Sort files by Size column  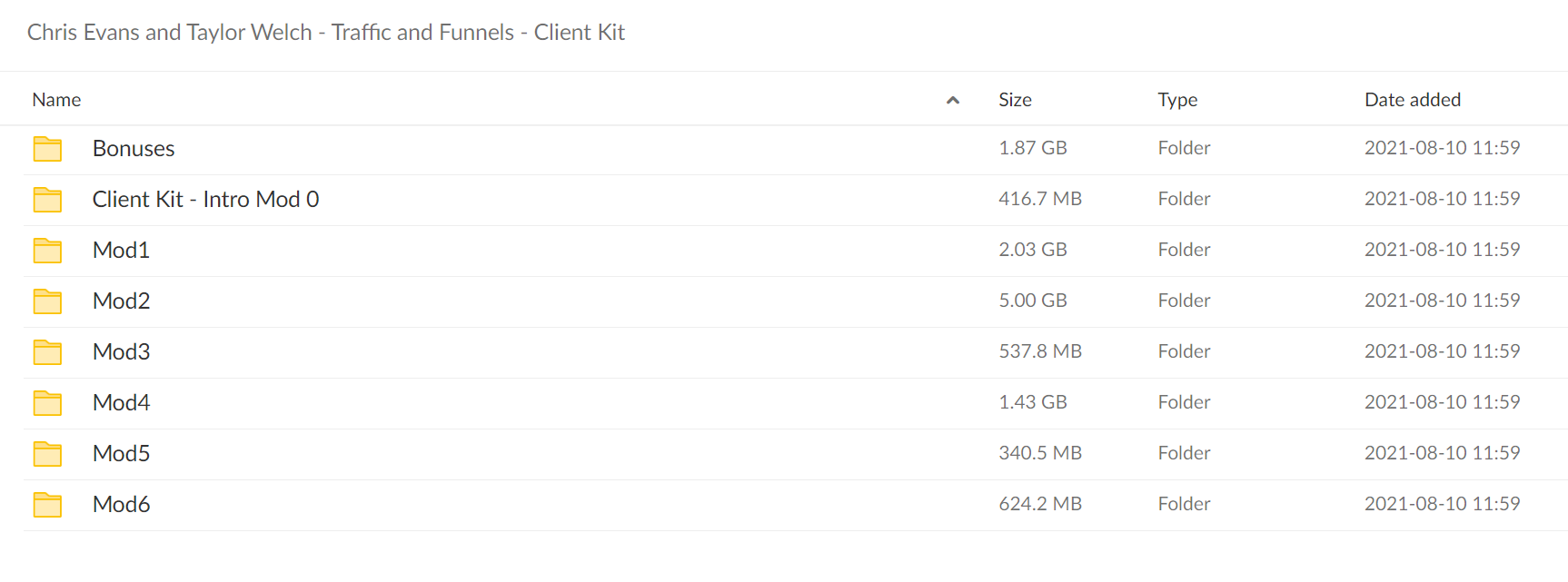(1015, 100)
